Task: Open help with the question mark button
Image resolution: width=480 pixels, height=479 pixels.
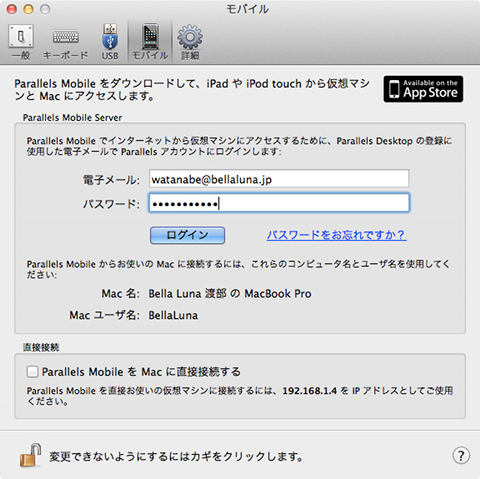Action: 461,455
